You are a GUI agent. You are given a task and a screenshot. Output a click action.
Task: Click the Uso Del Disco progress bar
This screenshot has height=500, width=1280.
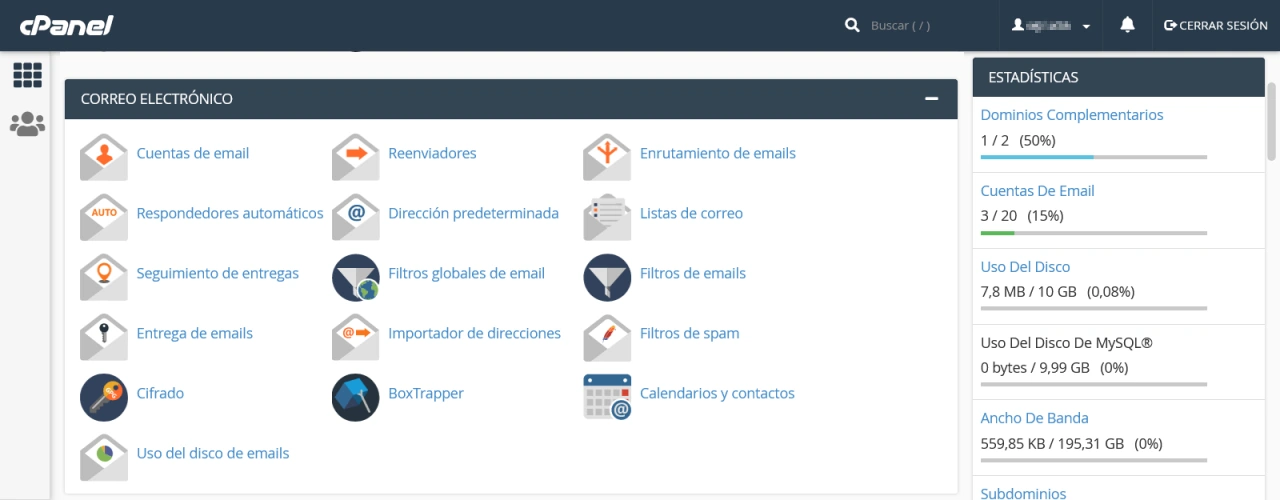tap(1094, 309)
